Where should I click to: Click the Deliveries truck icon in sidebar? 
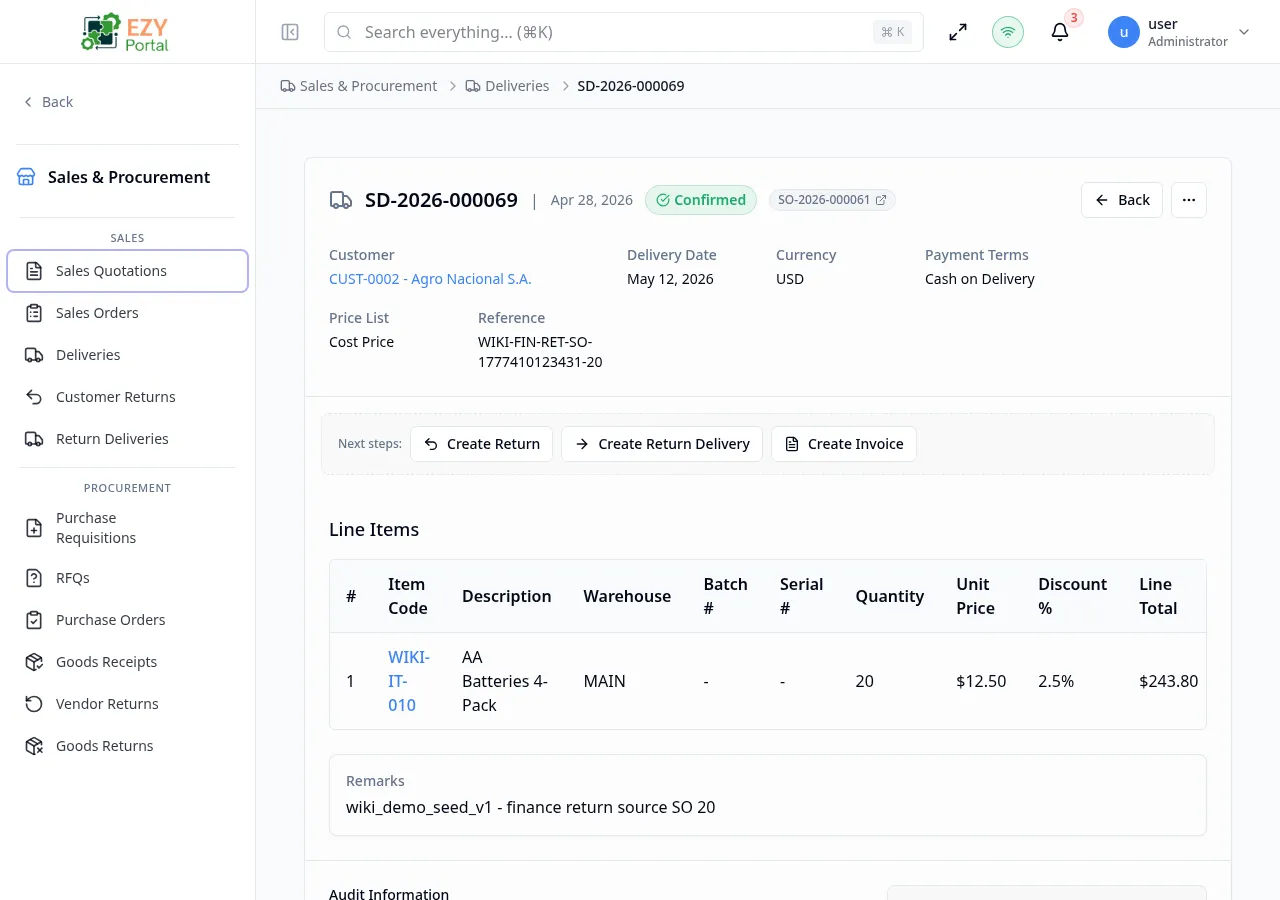[34, 355]
